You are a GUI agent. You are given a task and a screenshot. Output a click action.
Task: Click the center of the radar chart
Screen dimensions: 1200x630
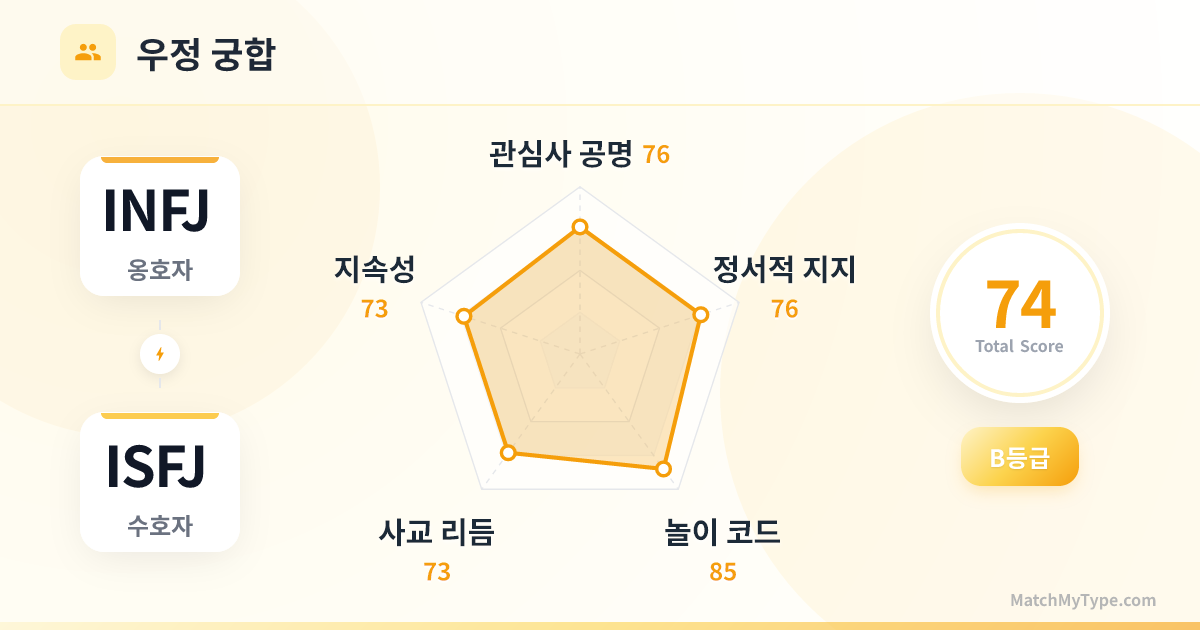(579, 353)
